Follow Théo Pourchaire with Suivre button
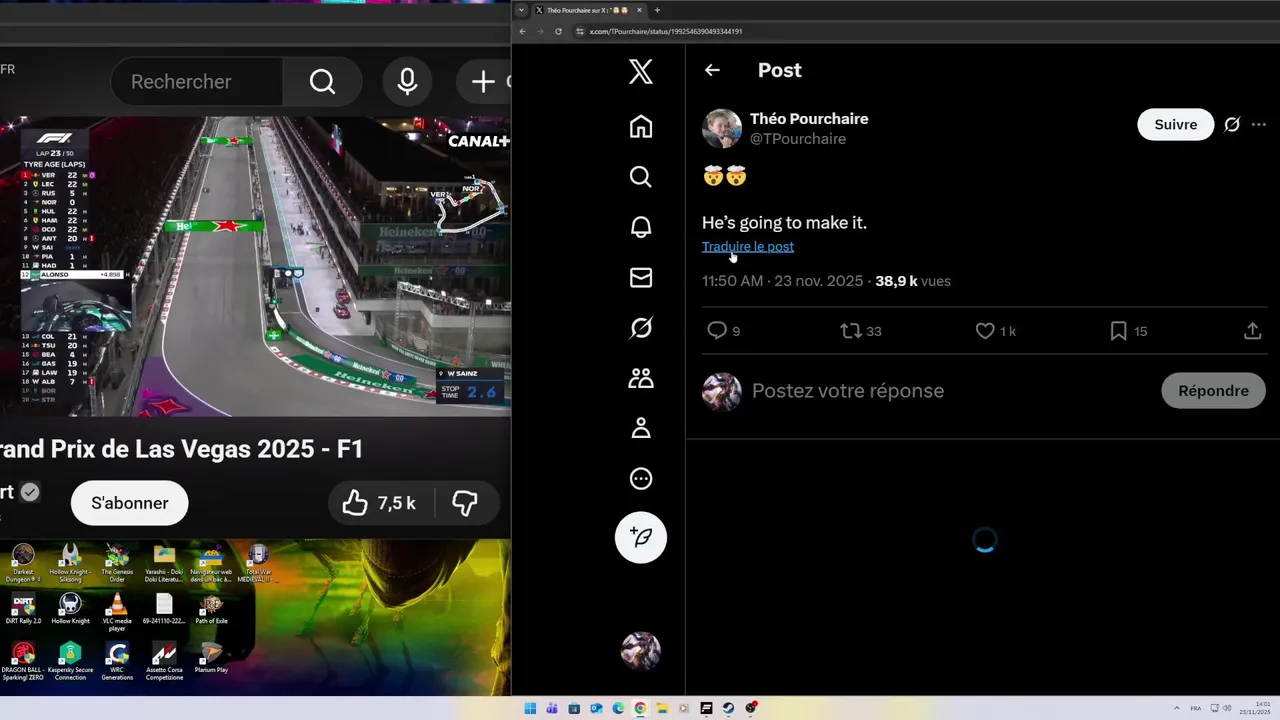Screen dimensions: 1280x720 pyautogui.click(x=1176, y=125)
